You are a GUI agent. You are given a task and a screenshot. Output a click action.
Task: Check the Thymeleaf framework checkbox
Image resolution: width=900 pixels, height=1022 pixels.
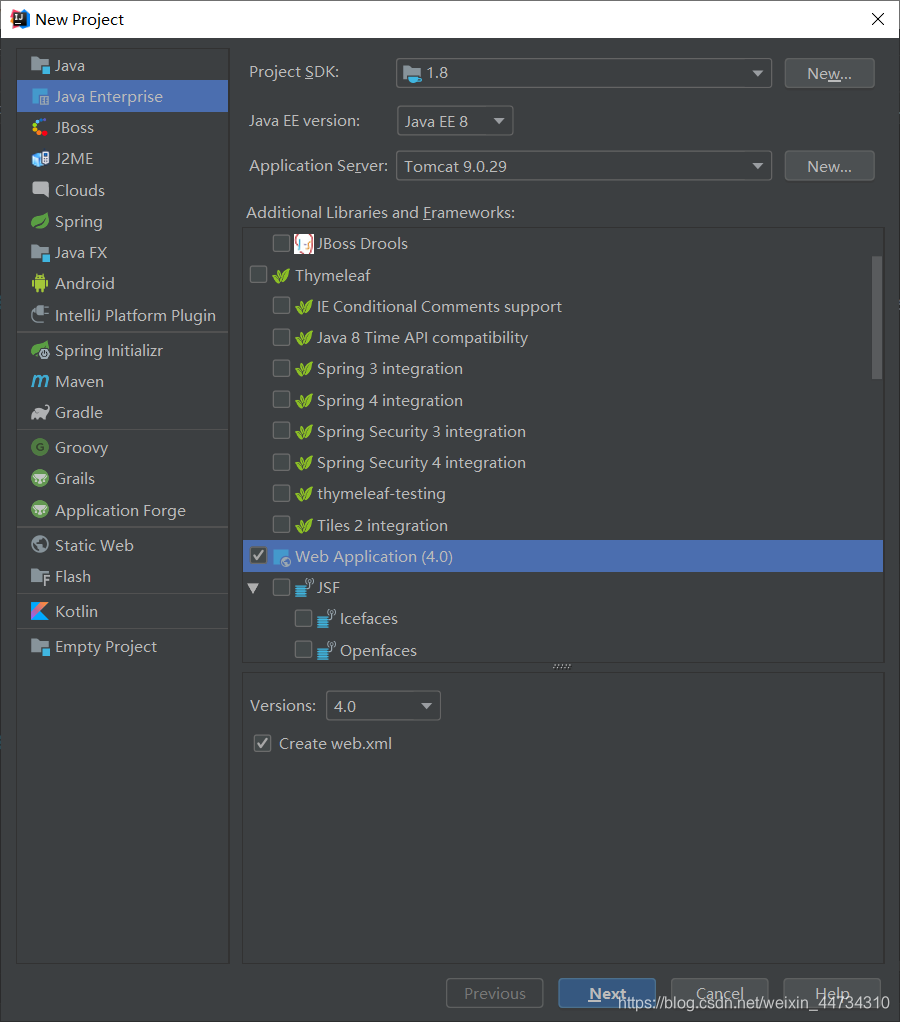click(259, 274)
